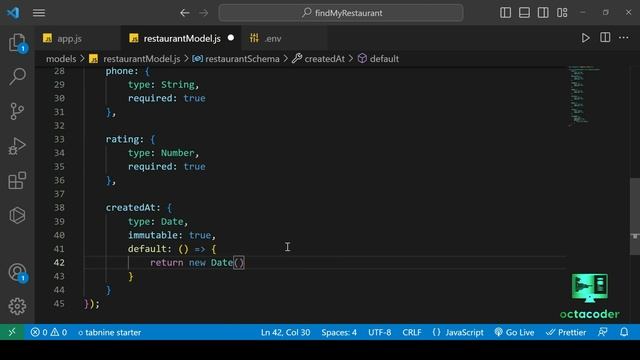Open the feedback icon in status bar

click(603, 332)
